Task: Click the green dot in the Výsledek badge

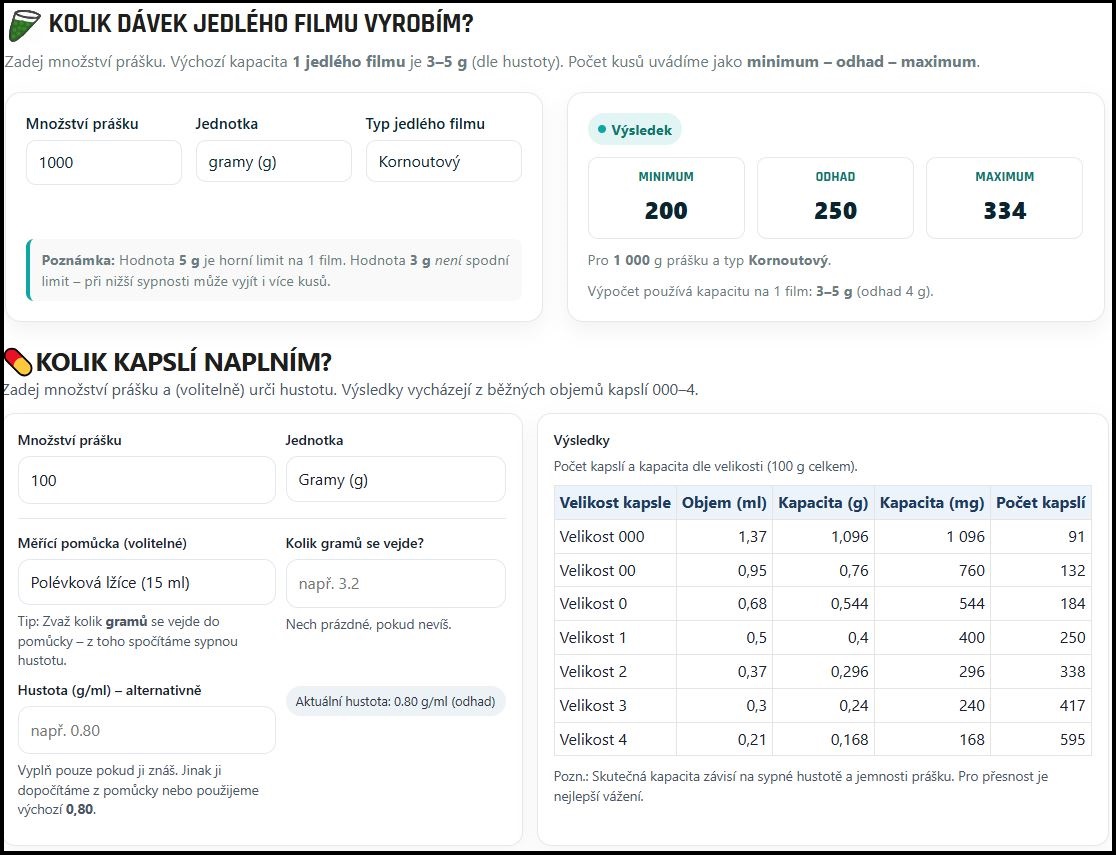Action: pyautogui.click(x=602, y=129)
